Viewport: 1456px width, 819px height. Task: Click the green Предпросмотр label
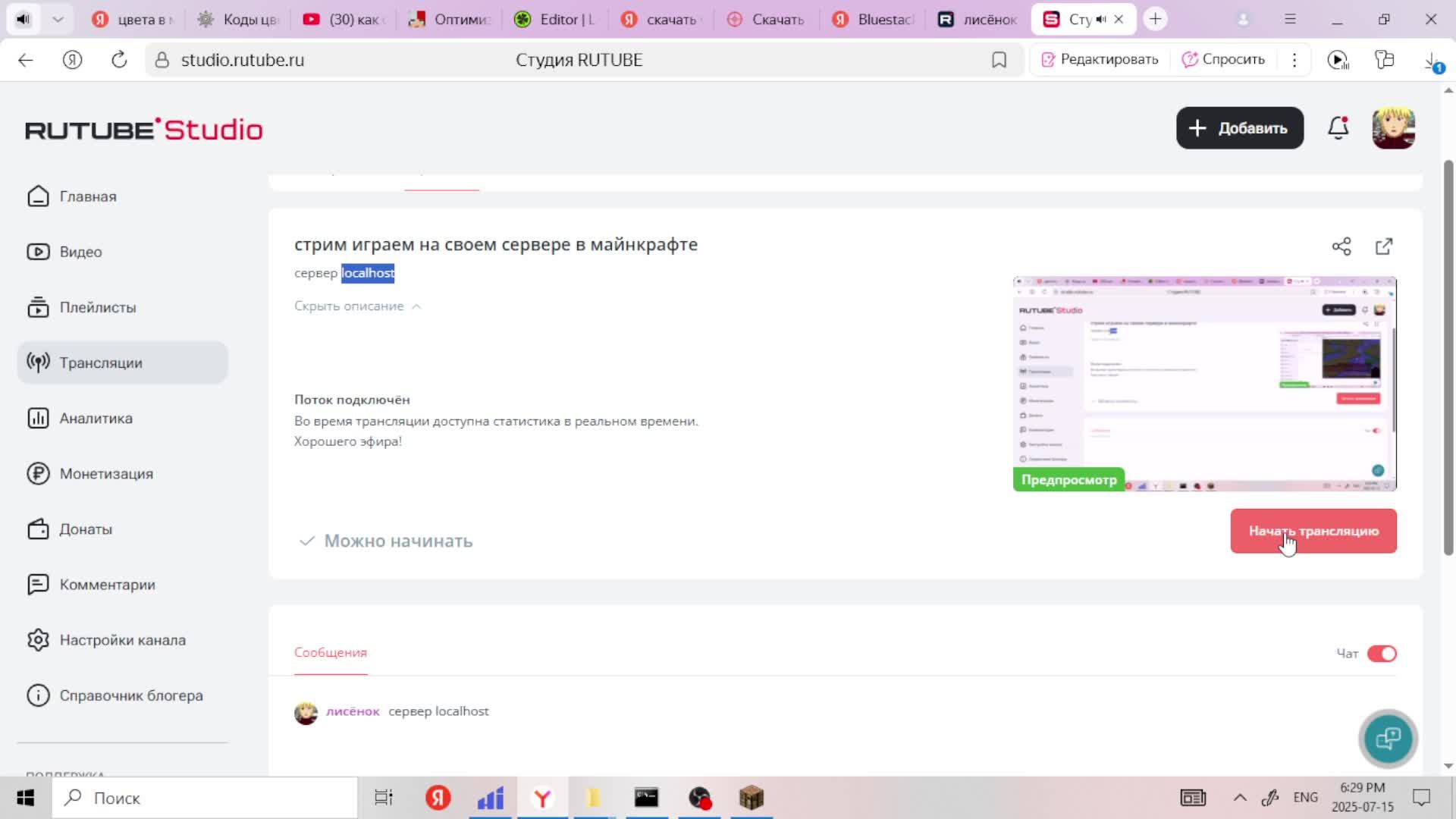click(x=1068, y=479)
